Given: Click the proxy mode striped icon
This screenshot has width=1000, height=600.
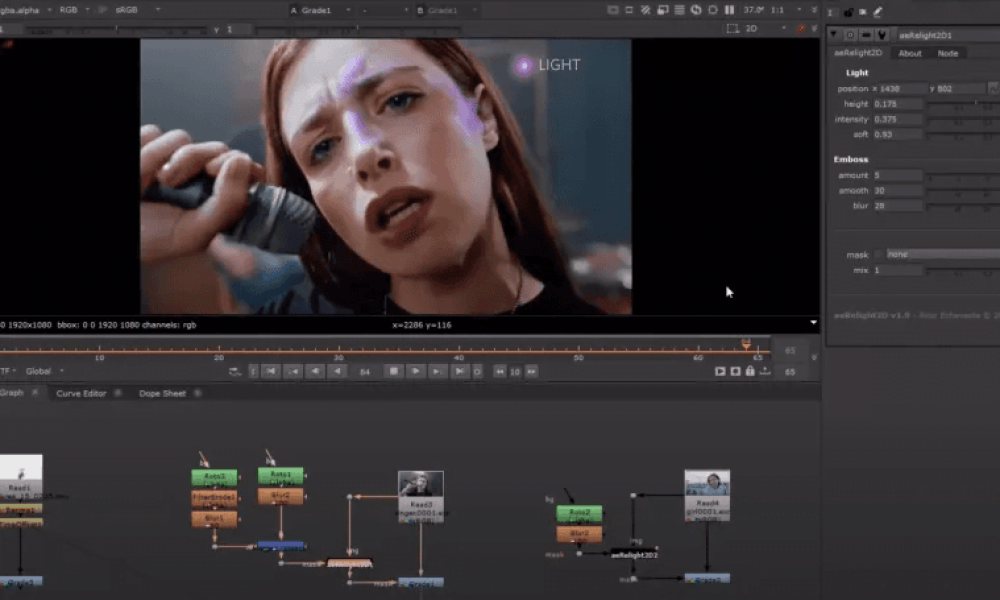Looking at the screenshot, I should point(646,10).
